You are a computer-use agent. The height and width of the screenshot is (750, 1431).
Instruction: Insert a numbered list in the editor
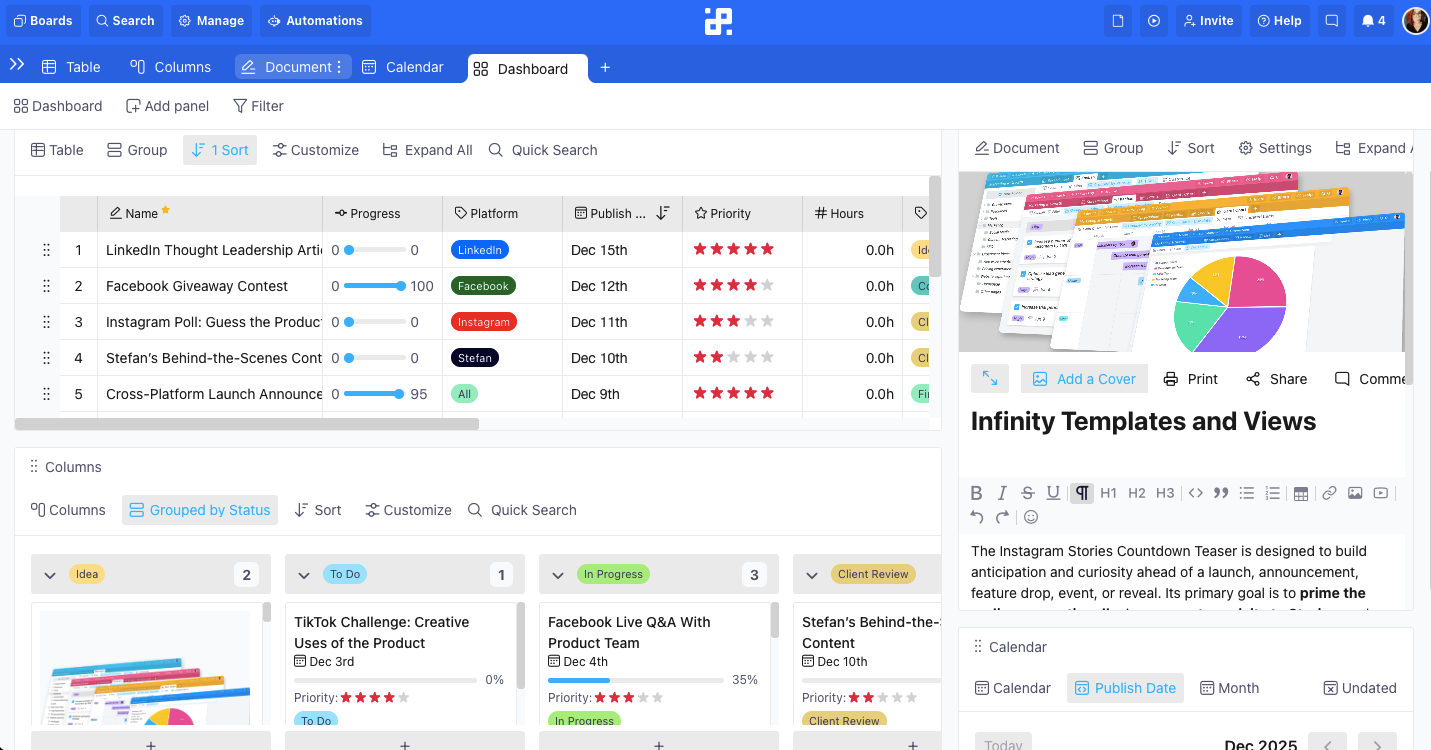[1272, 492]
